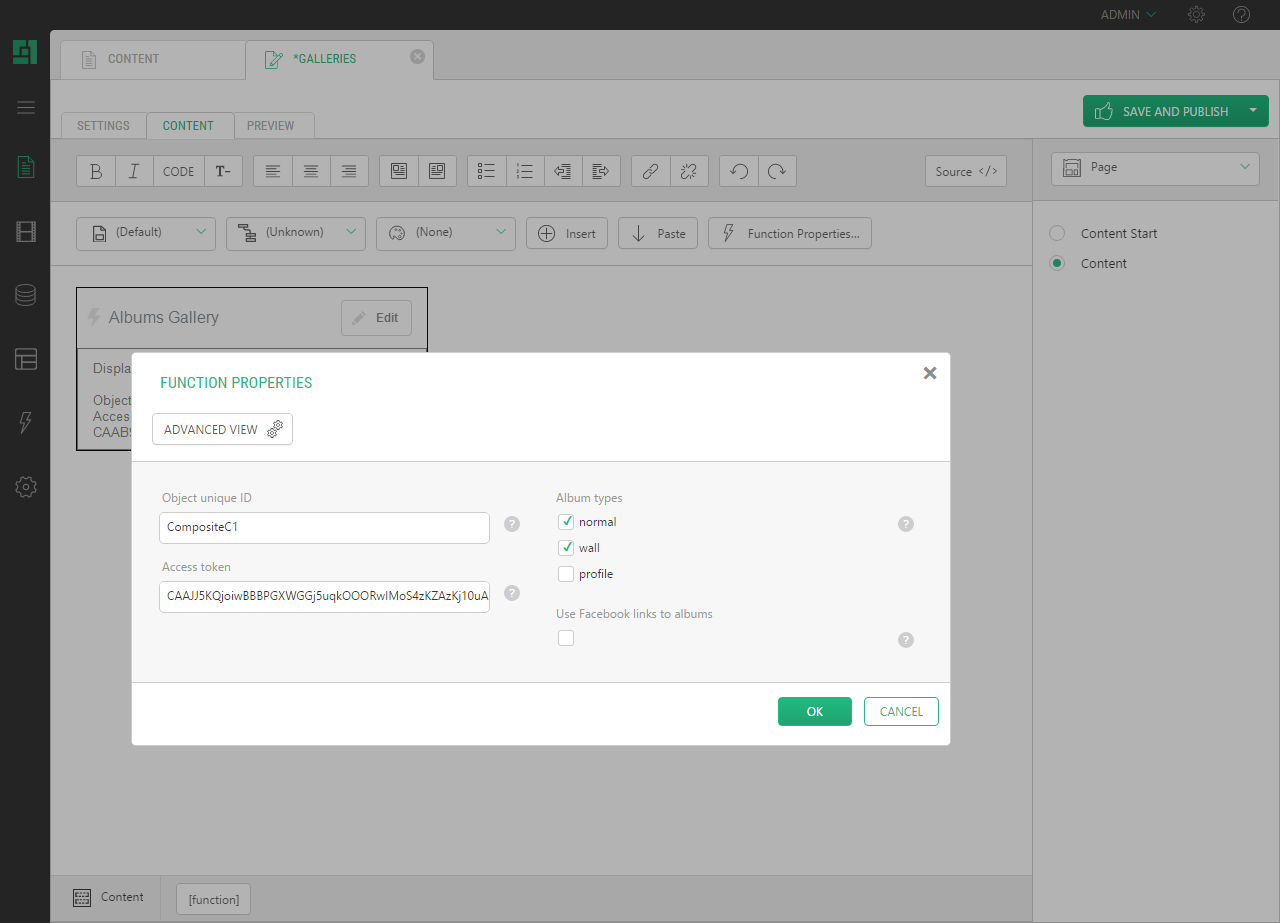This screenshot has width=1280, height=923.
Task: Open the ADMIN user dropdown
Action: (x=1128, y=15)
